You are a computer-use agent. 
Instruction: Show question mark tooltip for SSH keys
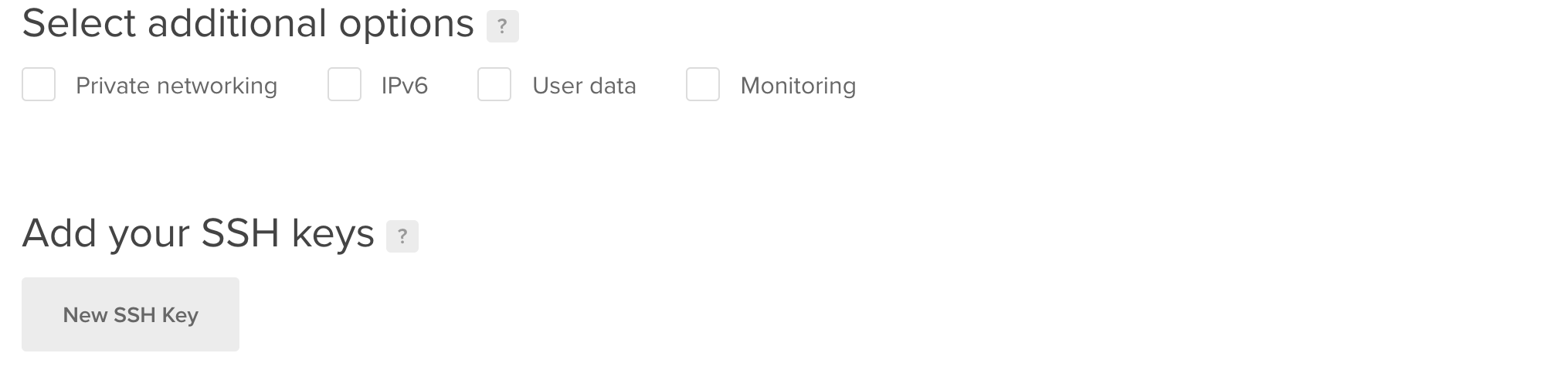[402, 236]
